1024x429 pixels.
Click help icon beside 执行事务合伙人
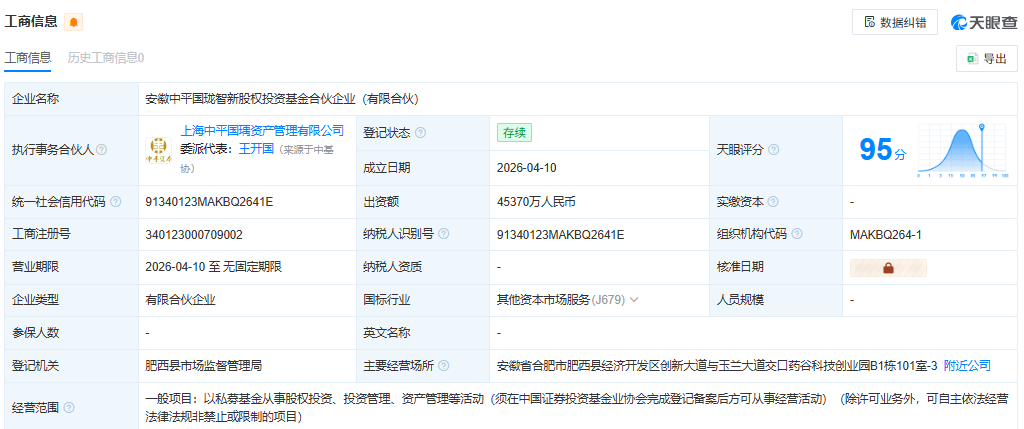point(101,150)
